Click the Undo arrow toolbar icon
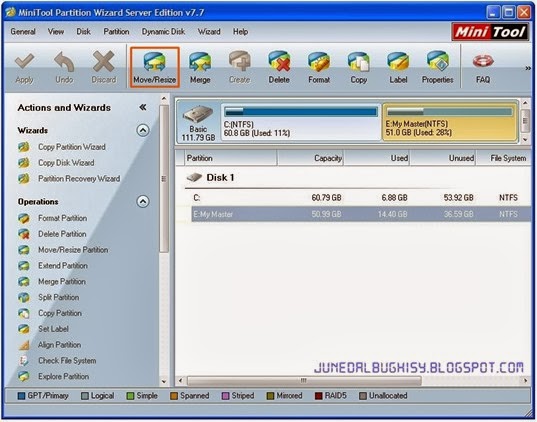This screenshot has width=537, height=422. pyautogui.click(x=64, y=62)
